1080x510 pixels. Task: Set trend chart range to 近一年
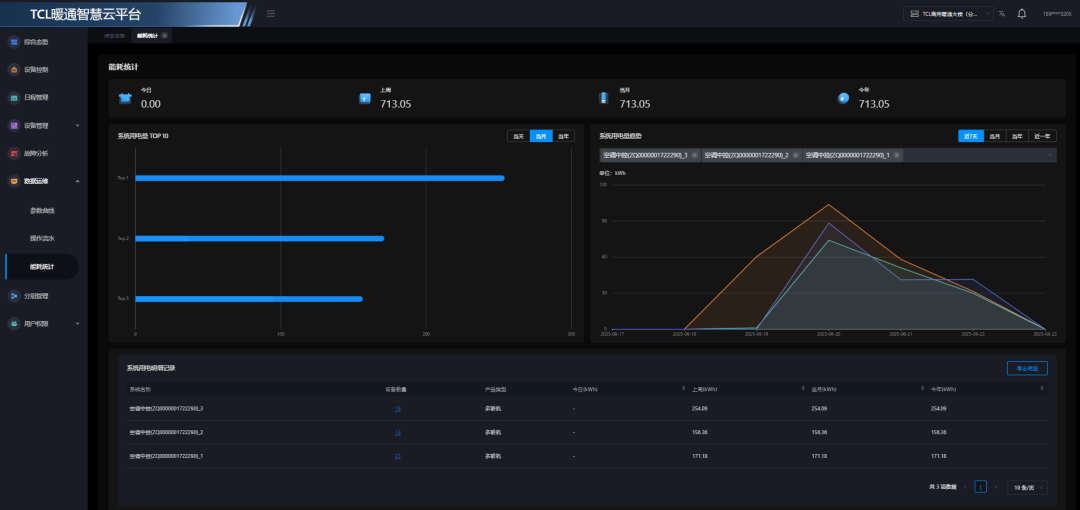click(x=1042, y=136)
